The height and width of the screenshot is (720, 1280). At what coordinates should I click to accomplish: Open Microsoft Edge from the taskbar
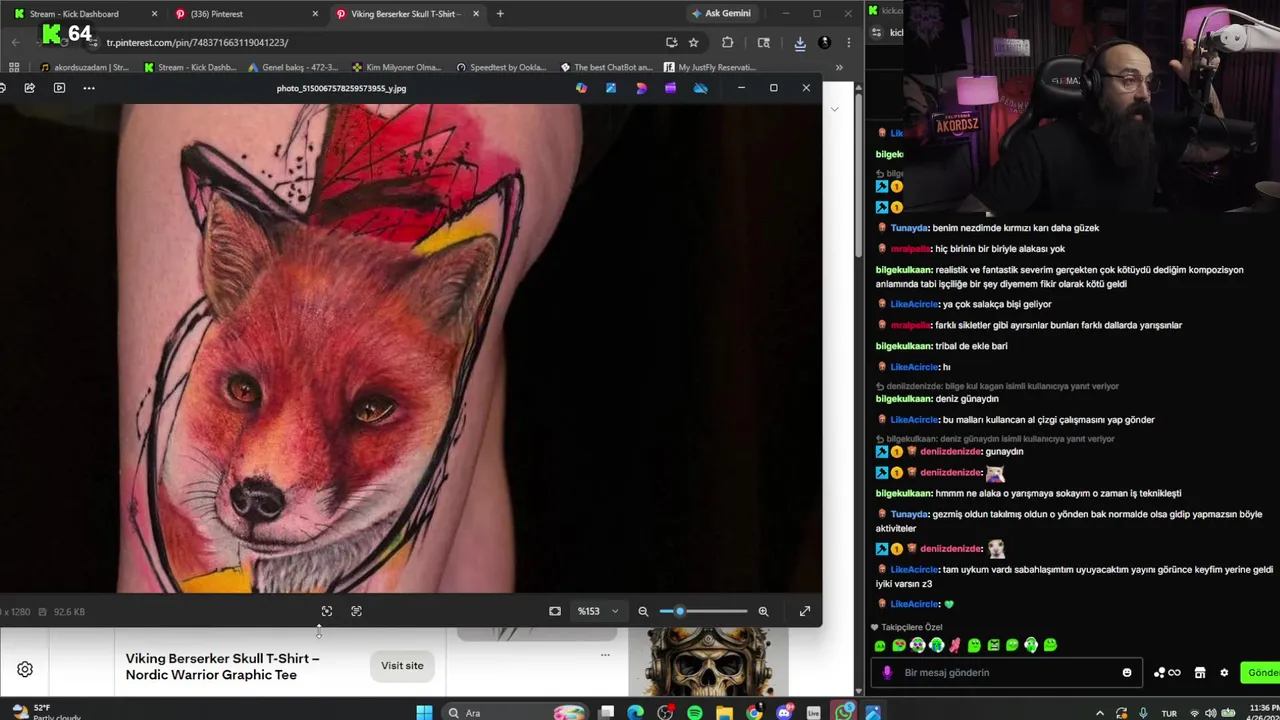(x=635, y=713)
